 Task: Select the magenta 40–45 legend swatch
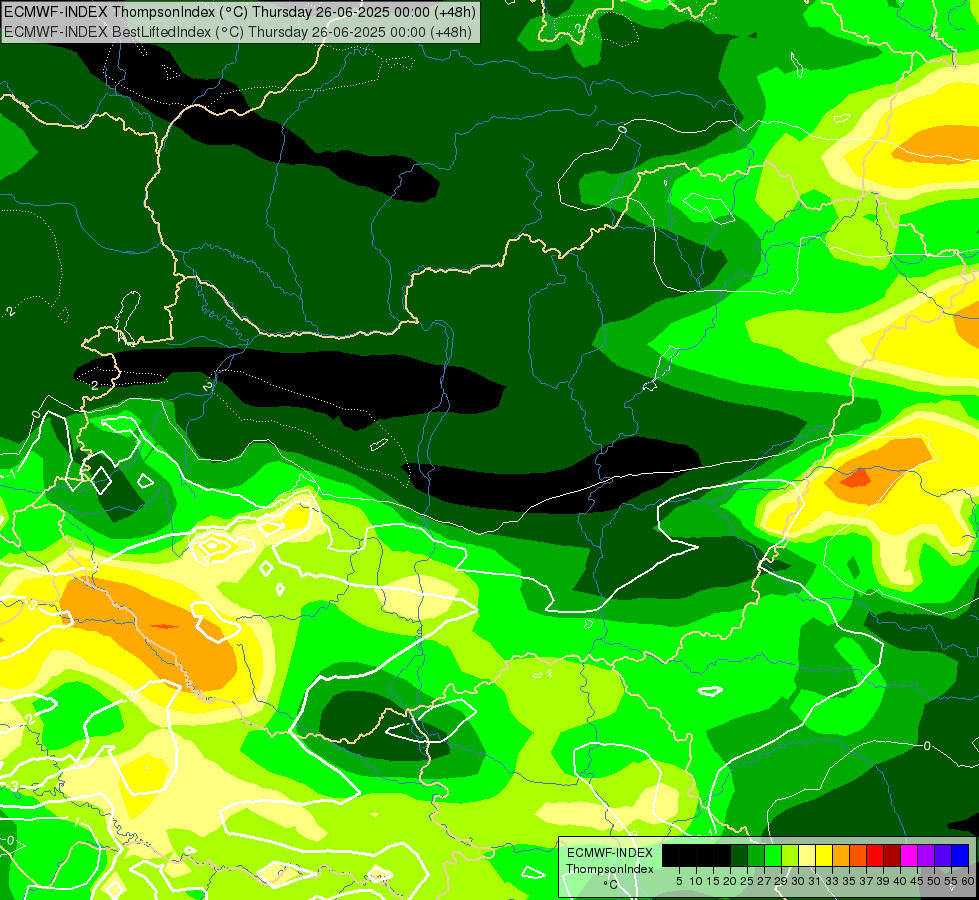pyautogui.click(x=909, y=856)
